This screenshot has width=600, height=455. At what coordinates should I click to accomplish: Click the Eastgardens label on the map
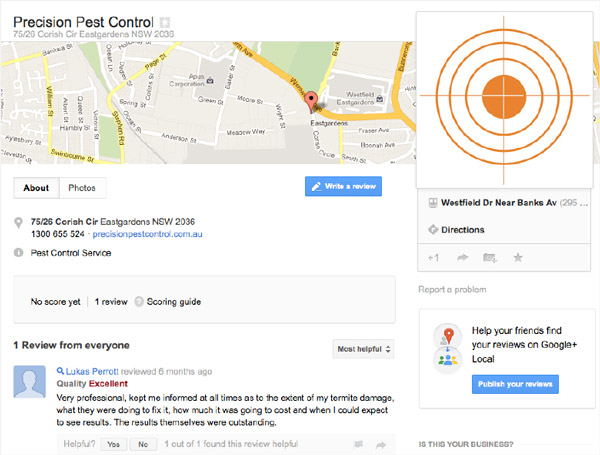click(x=329, y=123)
